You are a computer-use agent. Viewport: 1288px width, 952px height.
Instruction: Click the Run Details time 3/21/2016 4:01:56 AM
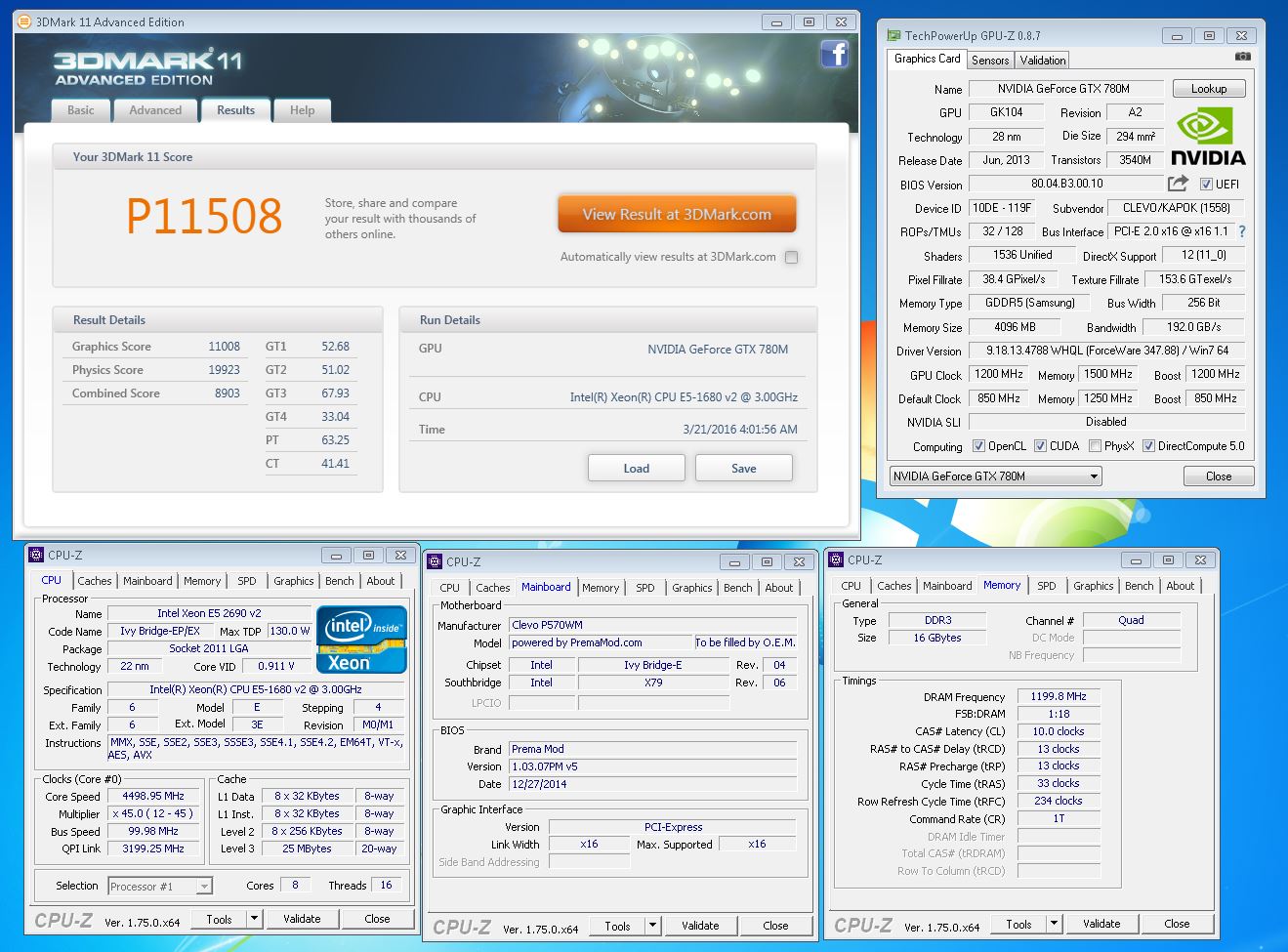(740, 429)
